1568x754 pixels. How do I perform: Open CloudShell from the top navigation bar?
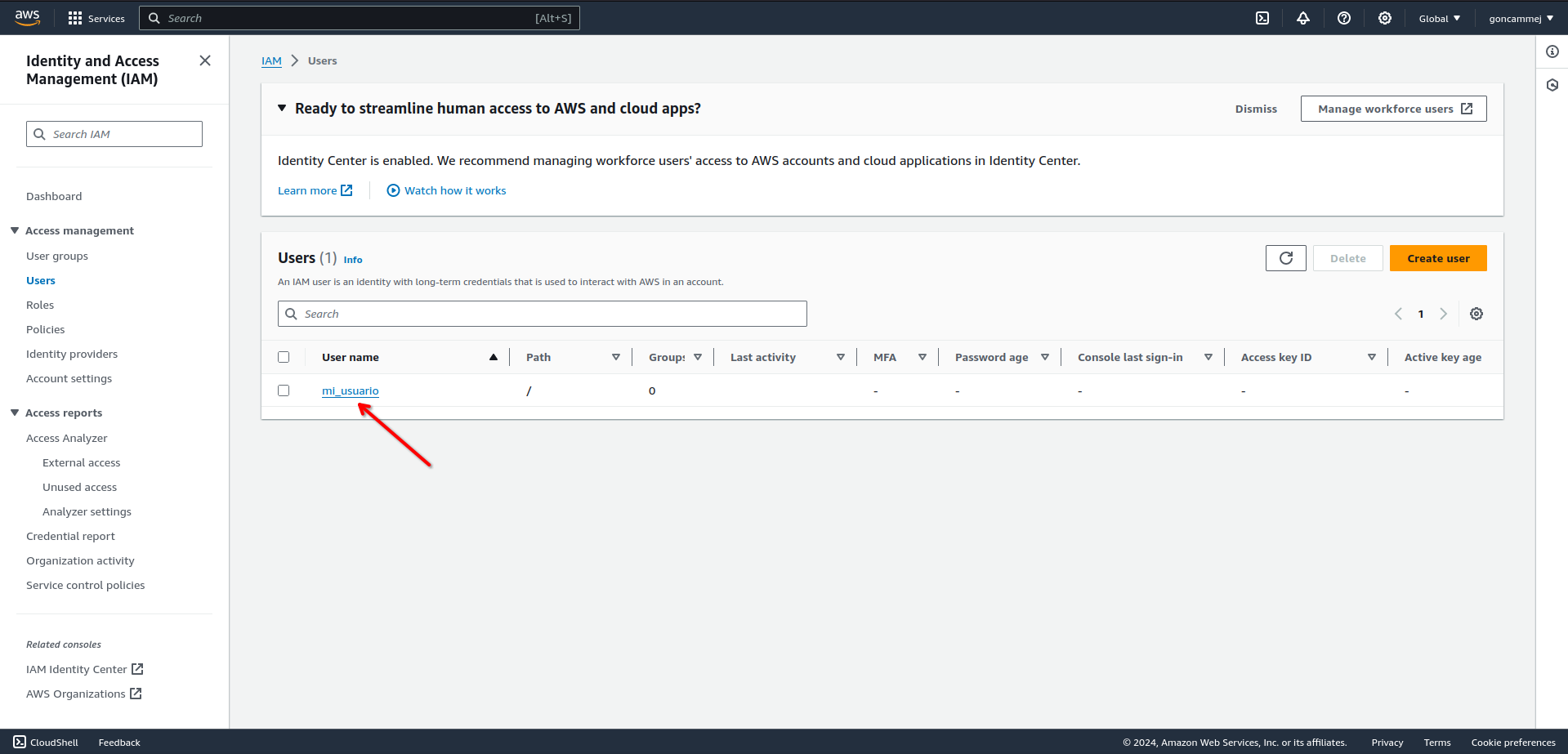click(x=1262, y=18)
